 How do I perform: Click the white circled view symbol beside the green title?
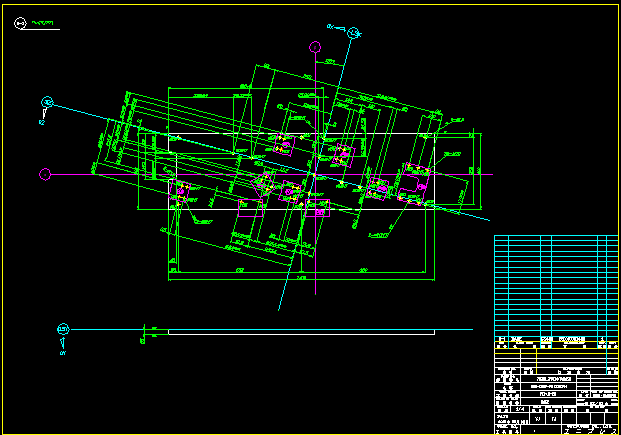pos(20,23)
